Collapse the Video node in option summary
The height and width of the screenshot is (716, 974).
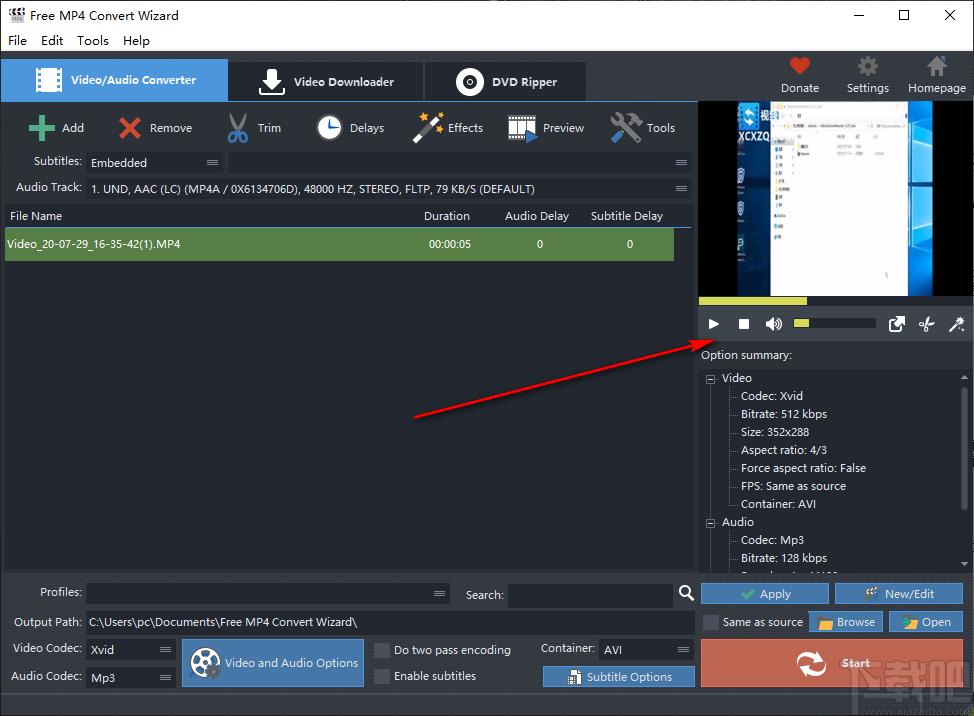(710, 379)
